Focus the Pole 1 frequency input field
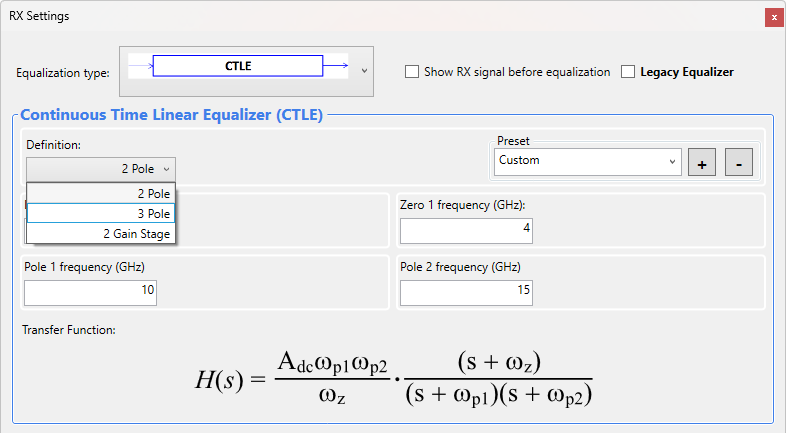 click(90, 292)
